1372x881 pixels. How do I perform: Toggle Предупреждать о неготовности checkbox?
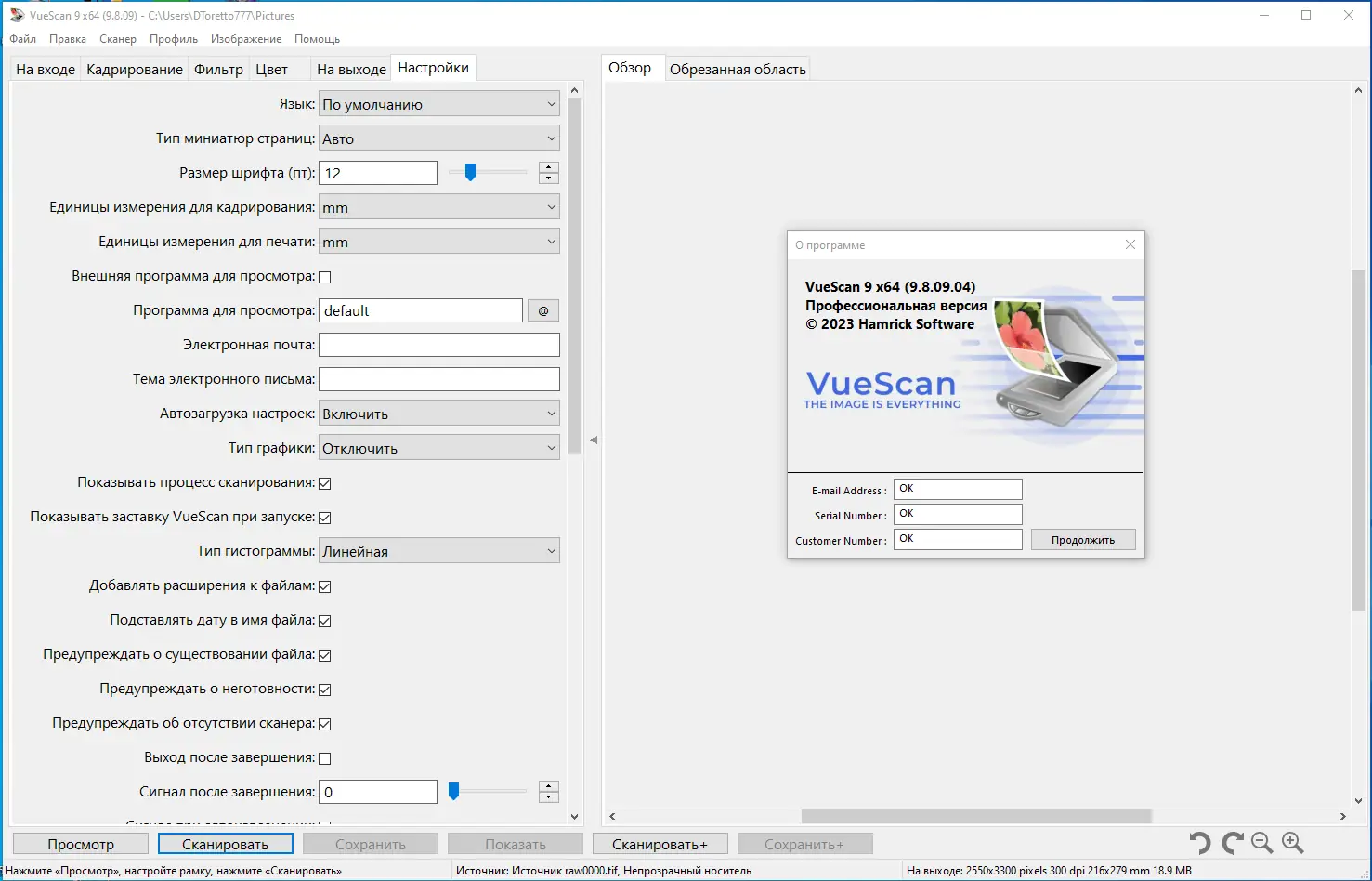point(325,690)
